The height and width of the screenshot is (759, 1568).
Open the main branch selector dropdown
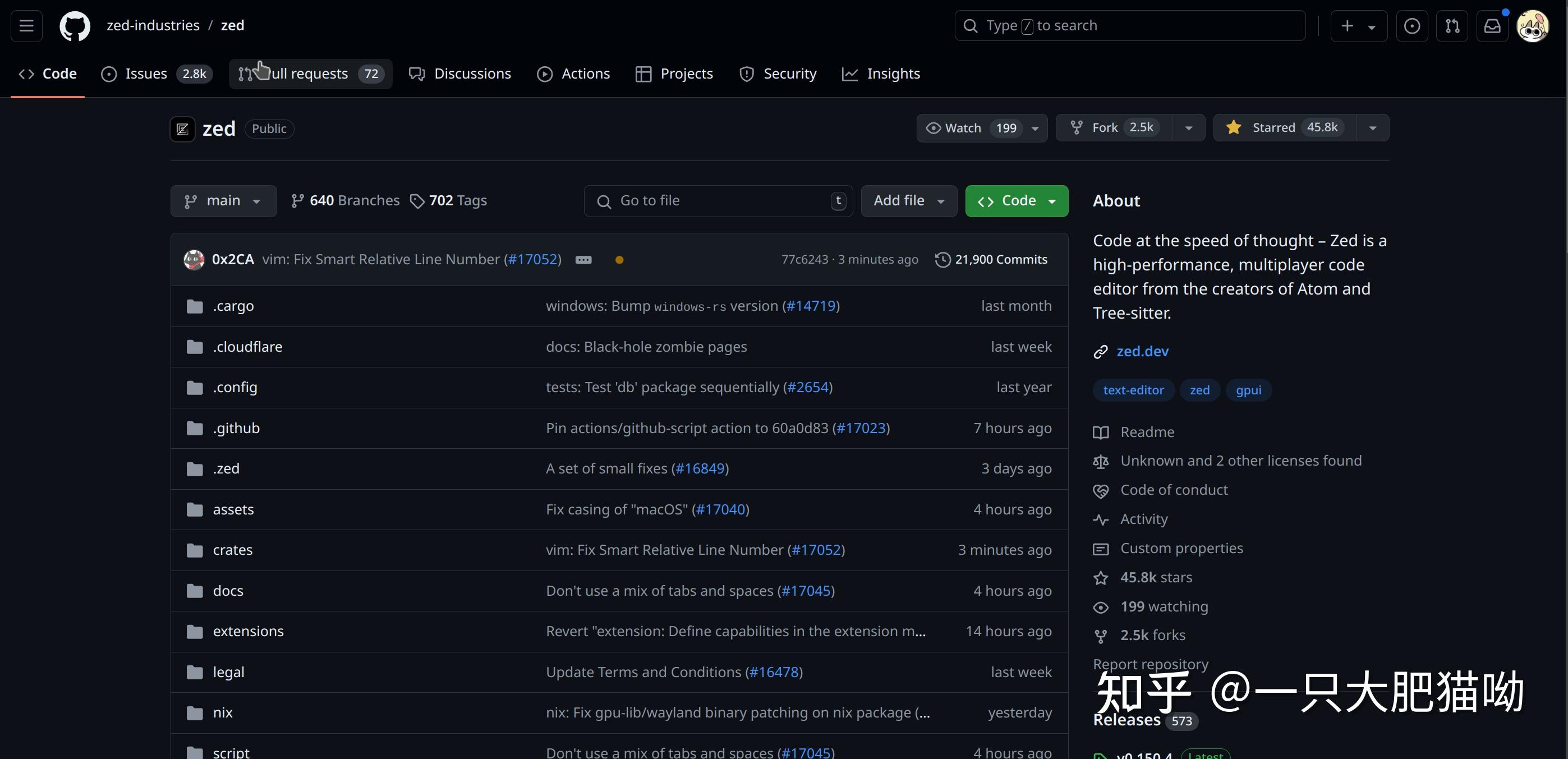(x=223, y=201)
